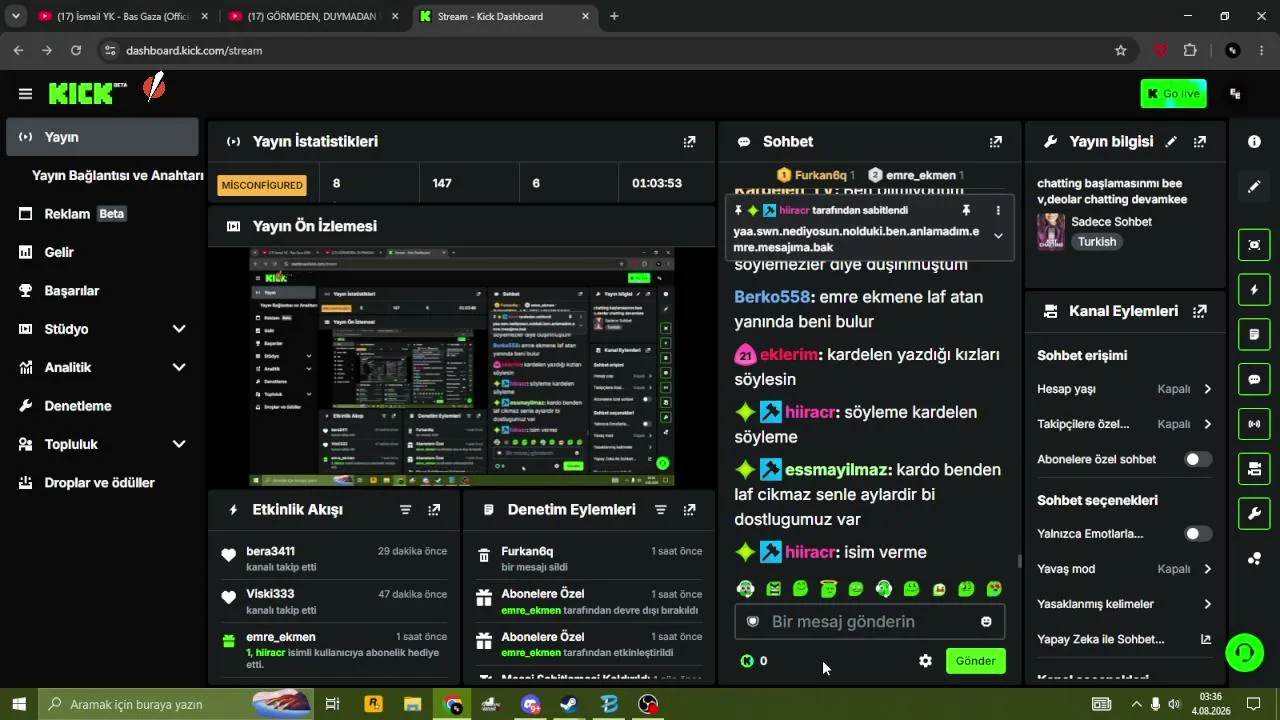Click the info icon in the right sidebar
The height and width of the screenshot is (720, 1280).
(x=1254, y=142)
